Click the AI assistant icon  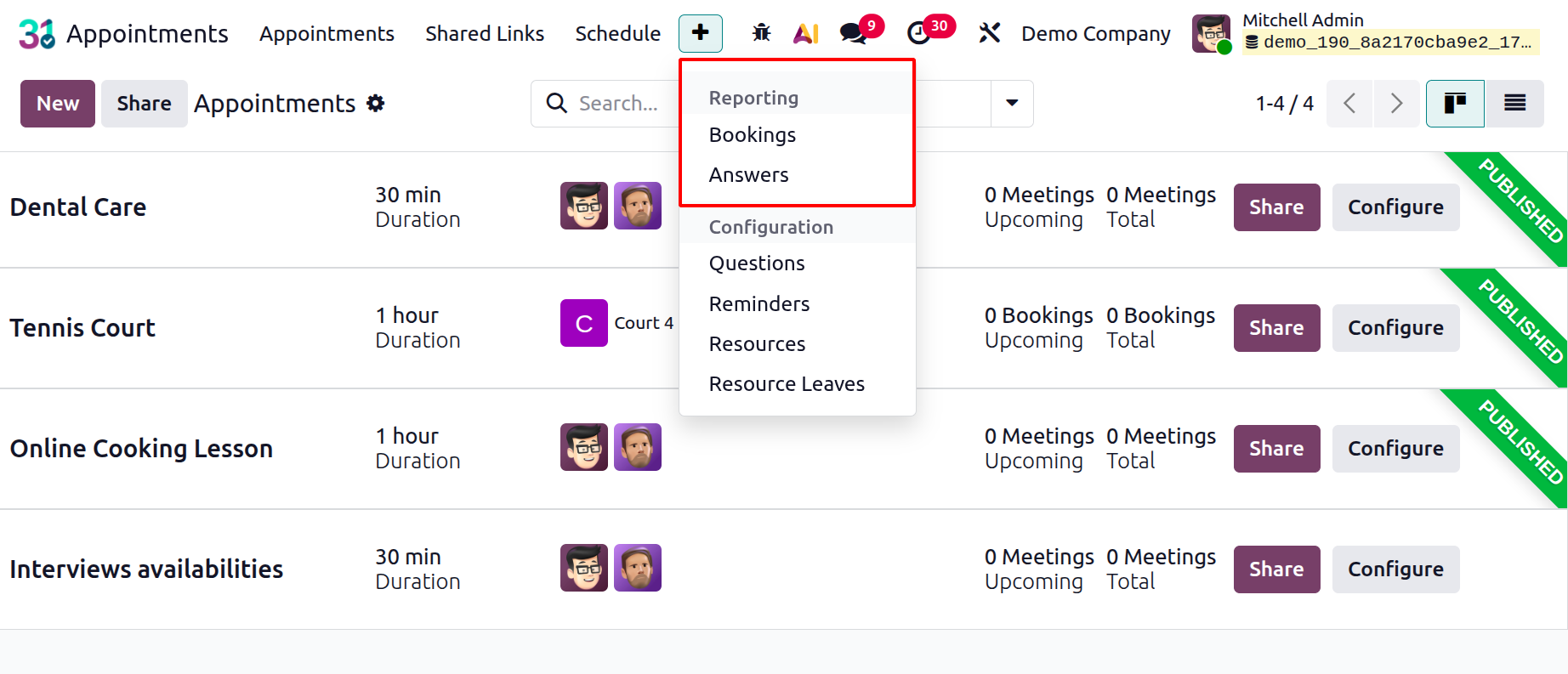pyautogui.click(x=805, y=33)
